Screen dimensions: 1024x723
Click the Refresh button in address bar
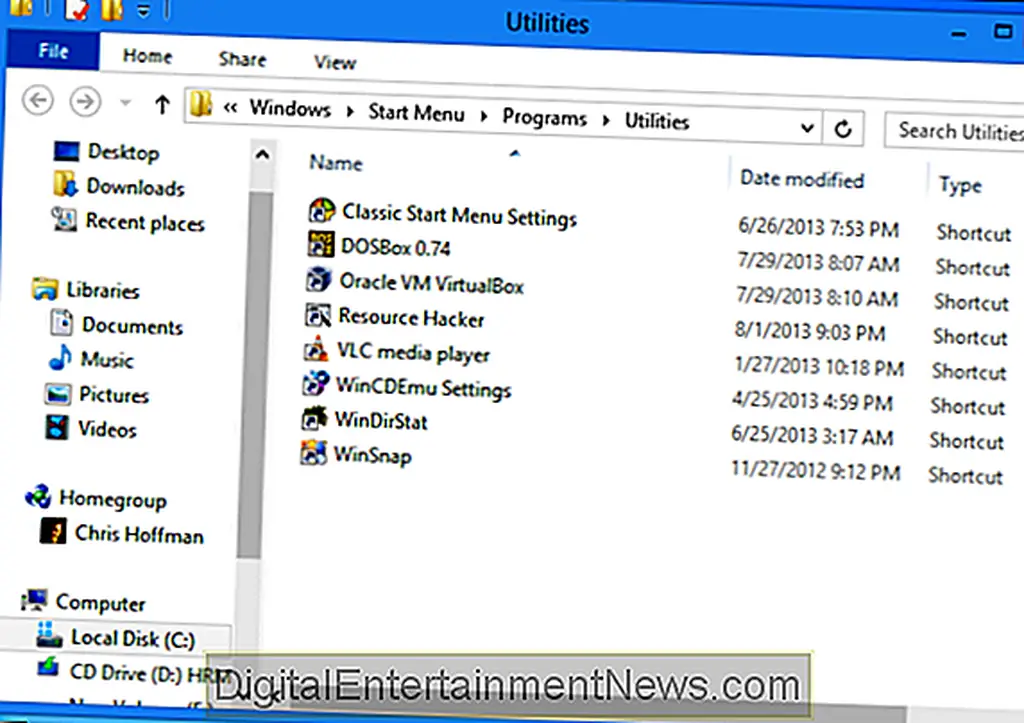pos(843,129)
